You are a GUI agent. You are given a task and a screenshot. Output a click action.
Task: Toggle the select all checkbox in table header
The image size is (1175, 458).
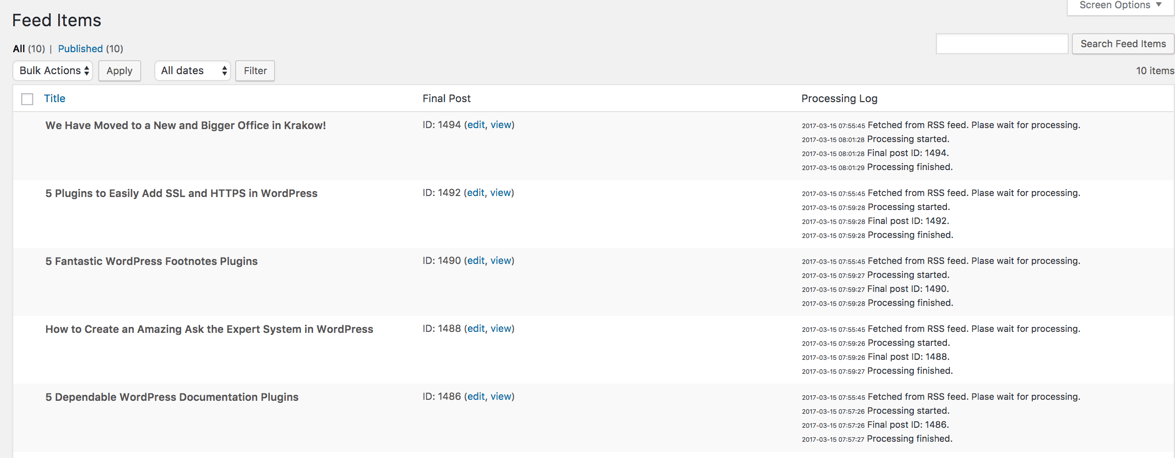27,99
